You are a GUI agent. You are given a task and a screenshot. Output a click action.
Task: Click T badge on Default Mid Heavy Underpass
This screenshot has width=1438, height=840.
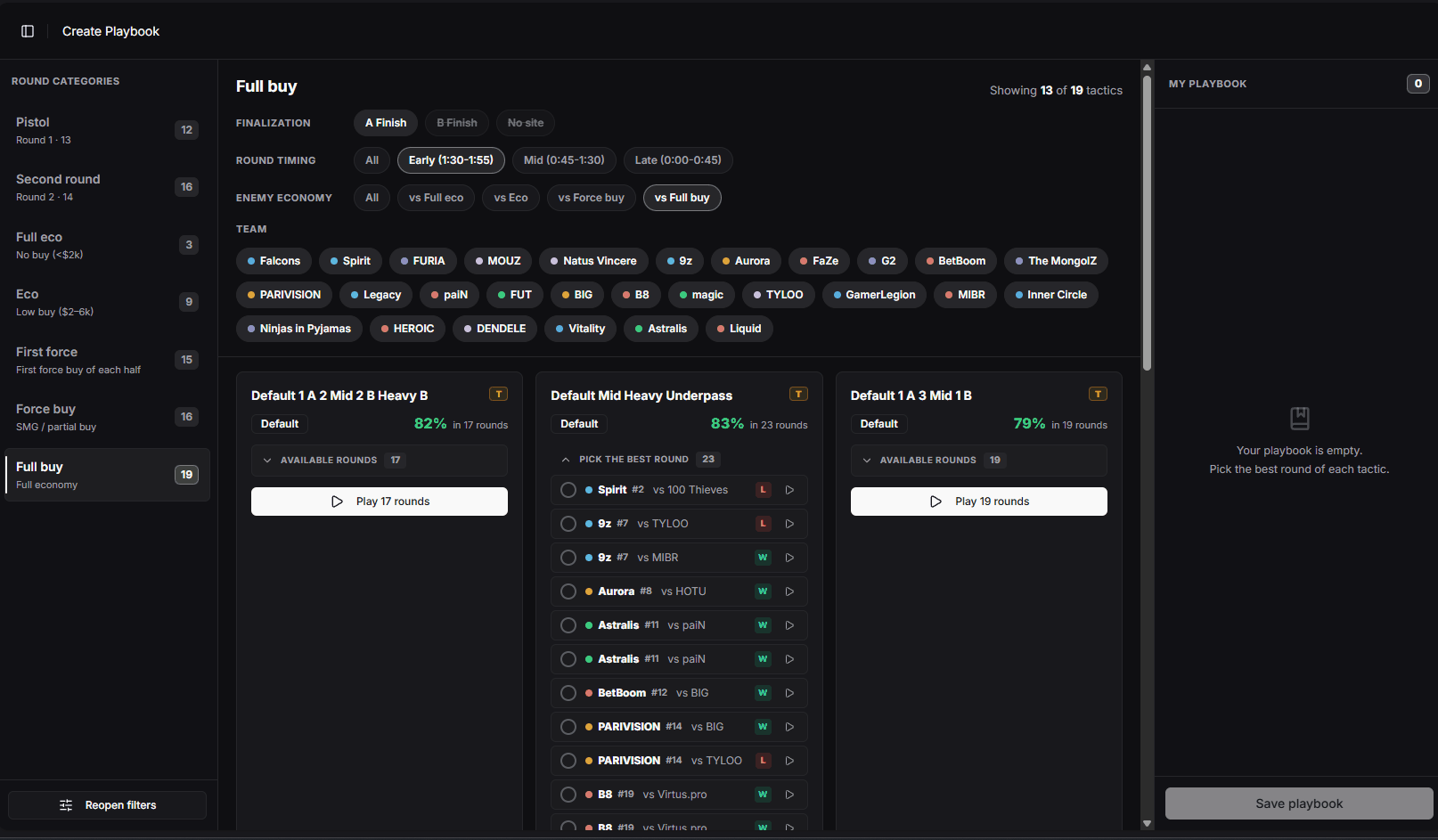click(798, 394)
